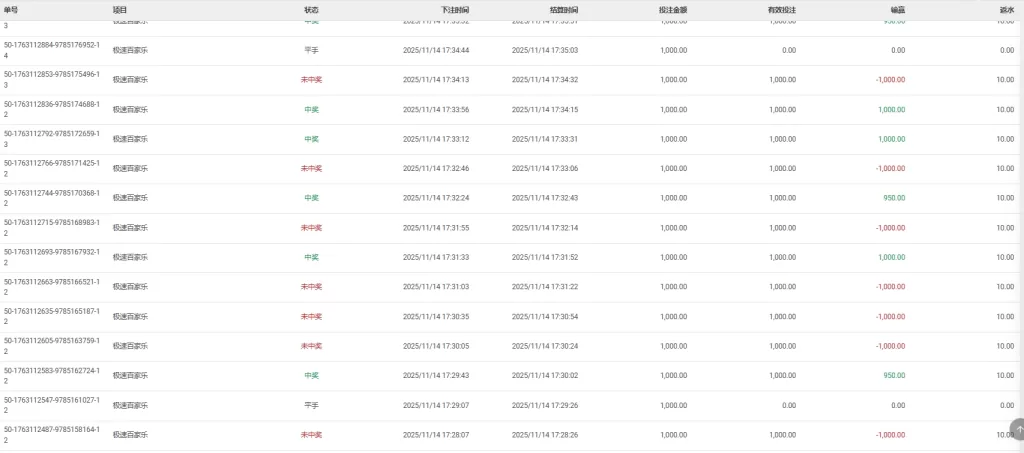Click bet time 2025/11/14 17:31:33

click(436, 257)
